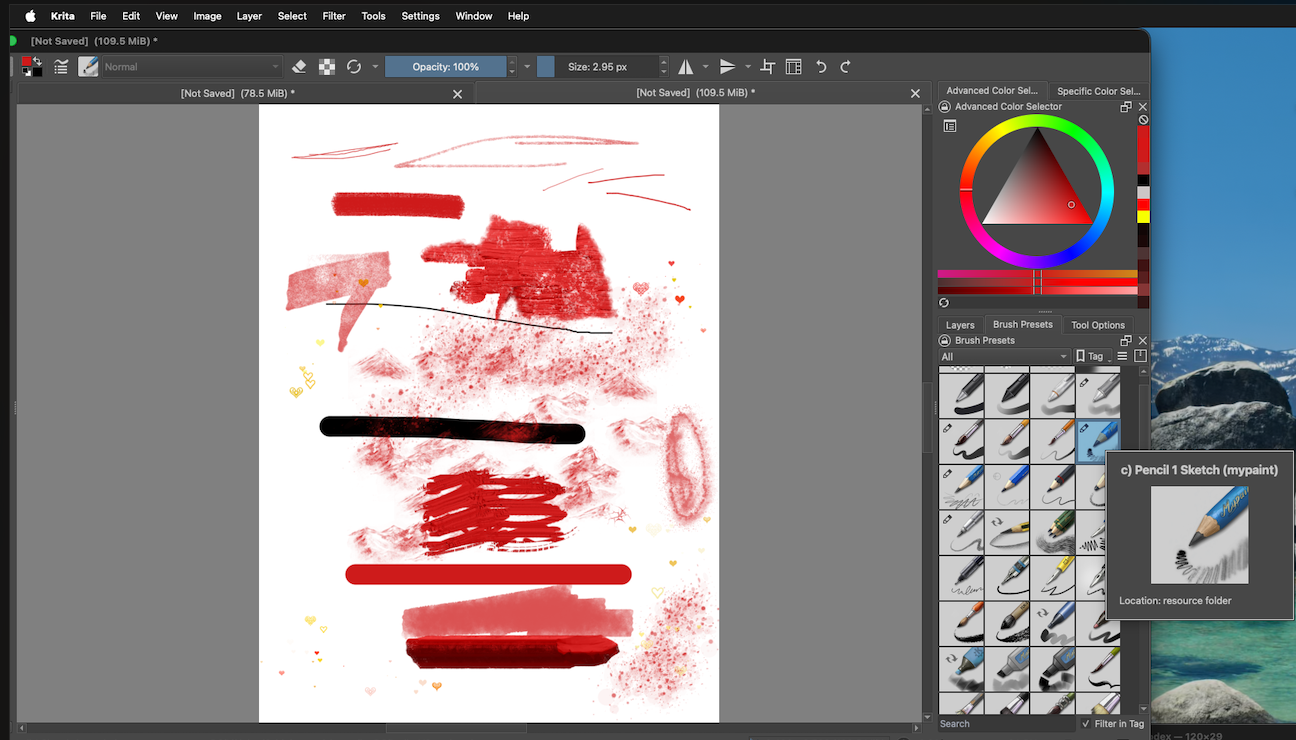Lock the Advanced Color Selector docker
Viewport: 1296px width, 740px height.
tap(944, 107)
